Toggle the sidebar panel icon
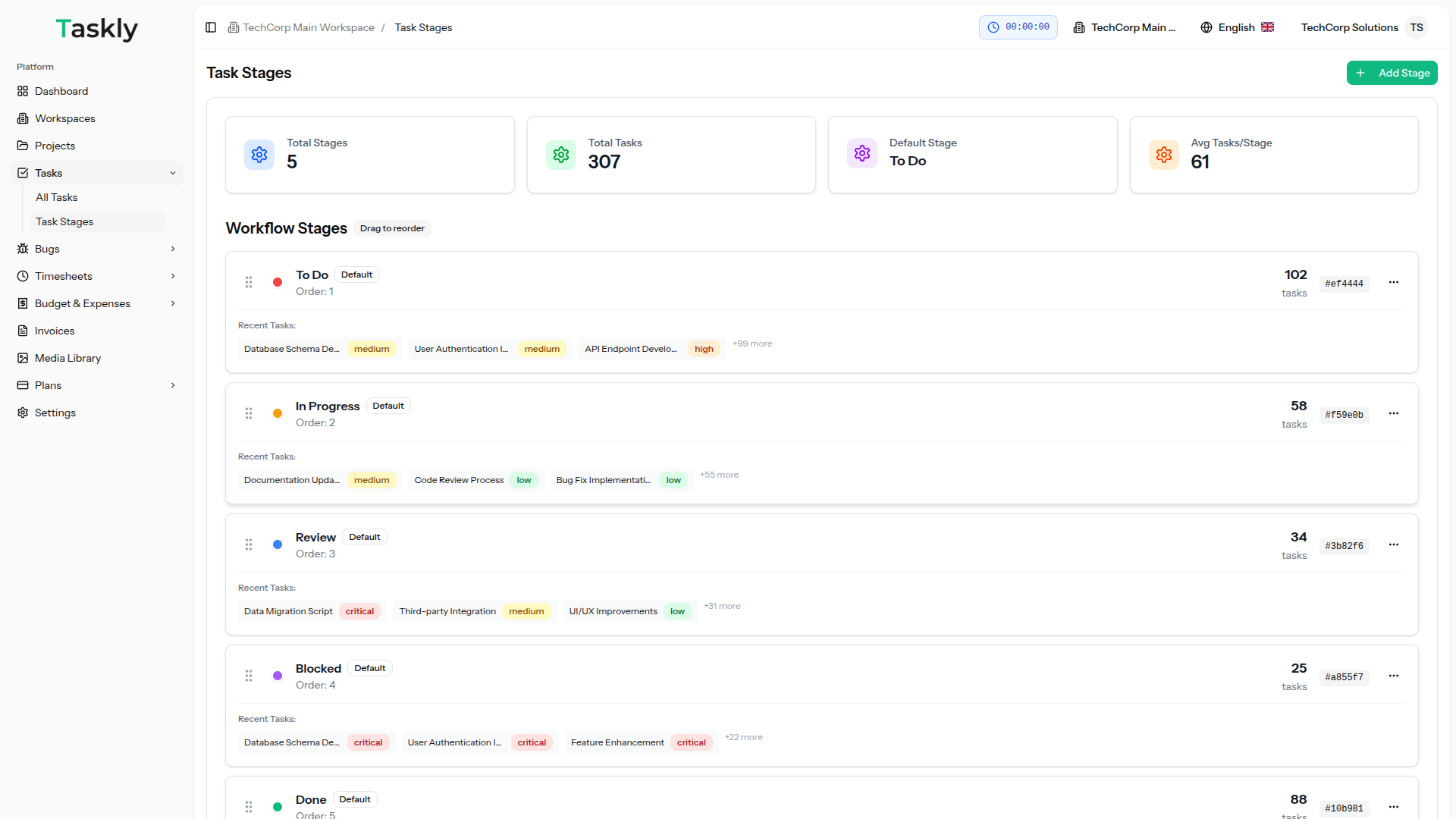Image resolution: width=1456 pixels, height=819 pixels. (x=211, y=27)
